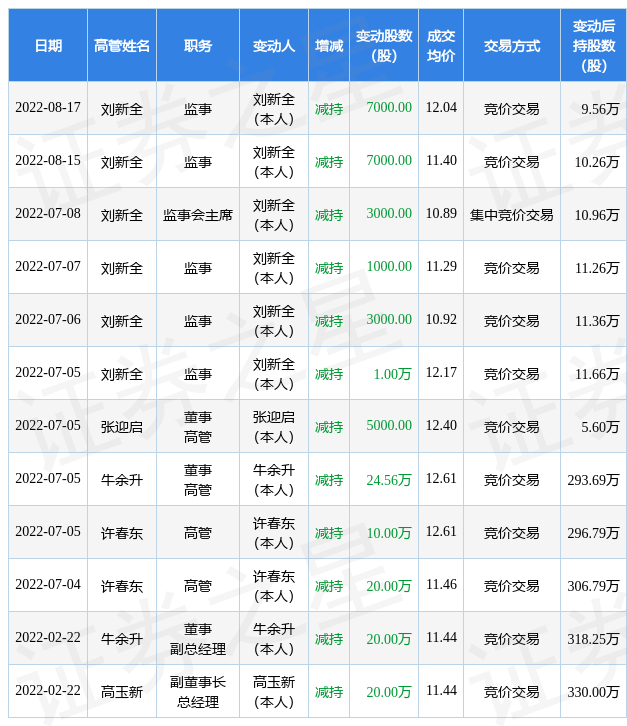The image size is (627, 726).
Task: Click 7000.00 in the 2022-08-15 row
Action: tap(389, 161)
